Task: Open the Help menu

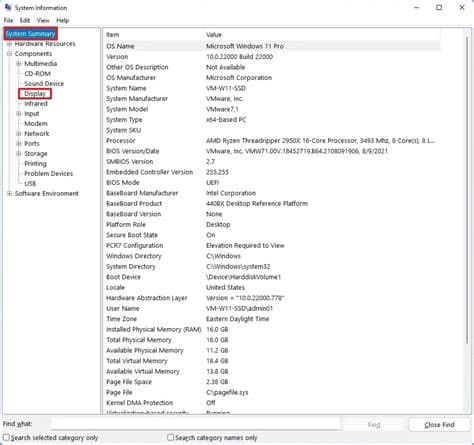Action: pos(62,21)
